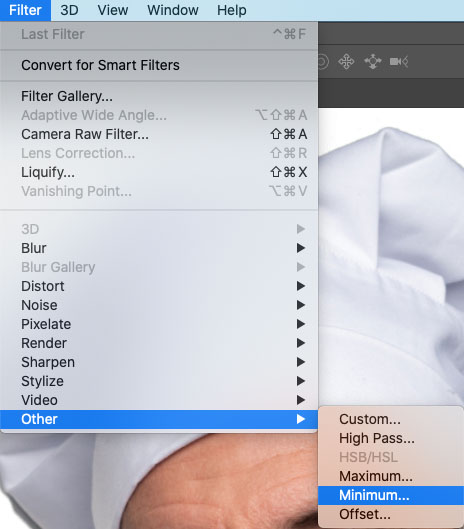The height and width of the screenshot is (529, 464).
Task: Click the 3D pan mode icon
Action: click(346, 62)
